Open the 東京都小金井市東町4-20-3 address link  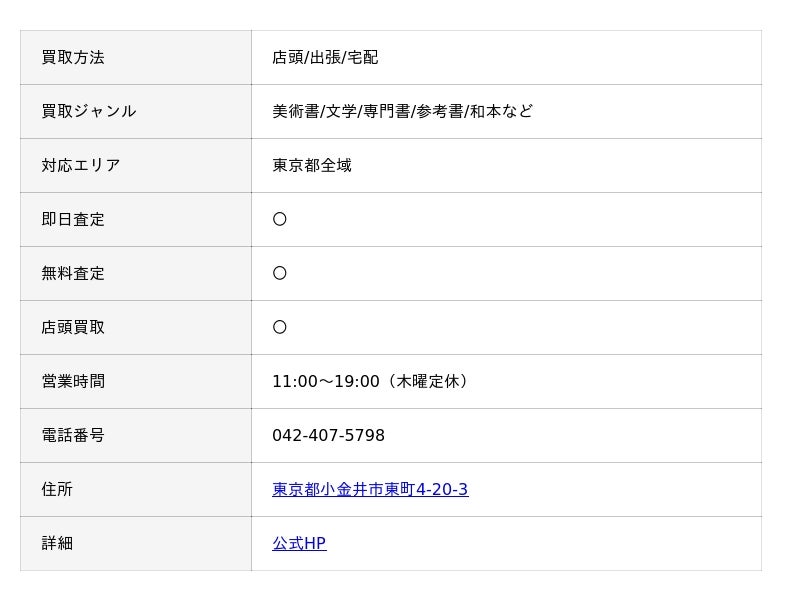[x=370, y=489]
